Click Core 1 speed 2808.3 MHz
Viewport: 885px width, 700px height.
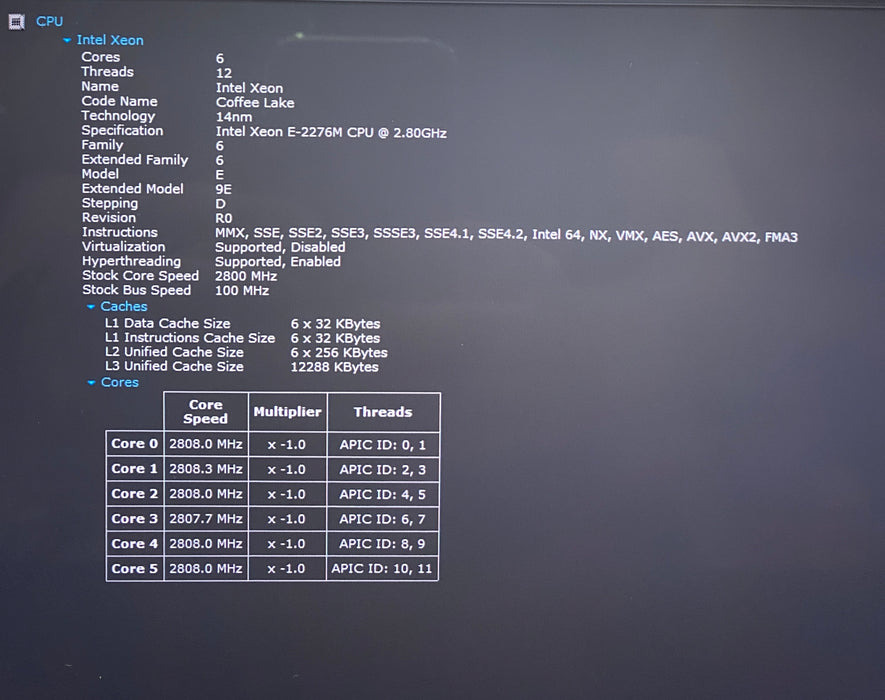point(206,469)
